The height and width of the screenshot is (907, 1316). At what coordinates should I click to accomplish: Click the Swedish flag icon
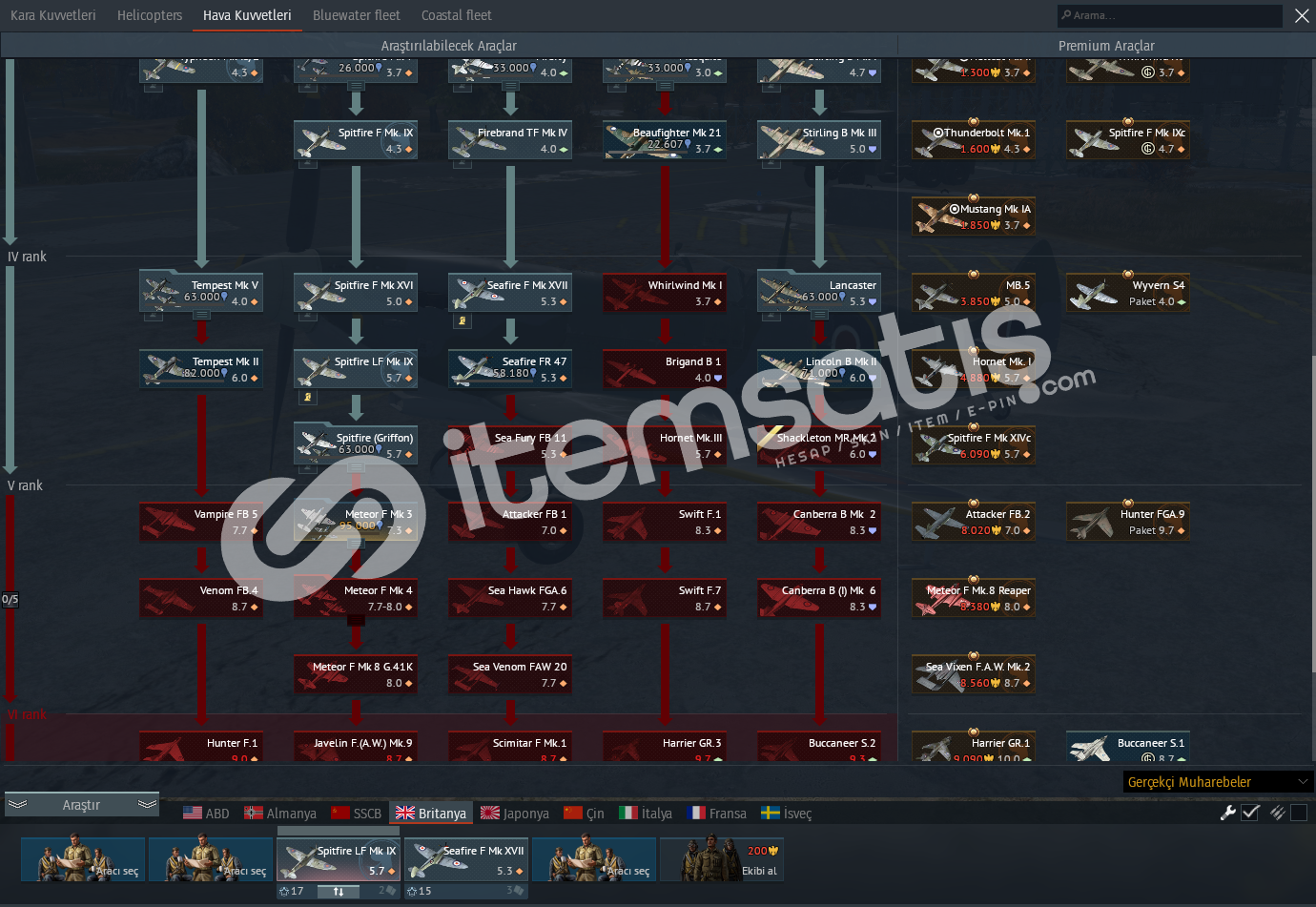point(771,813)
